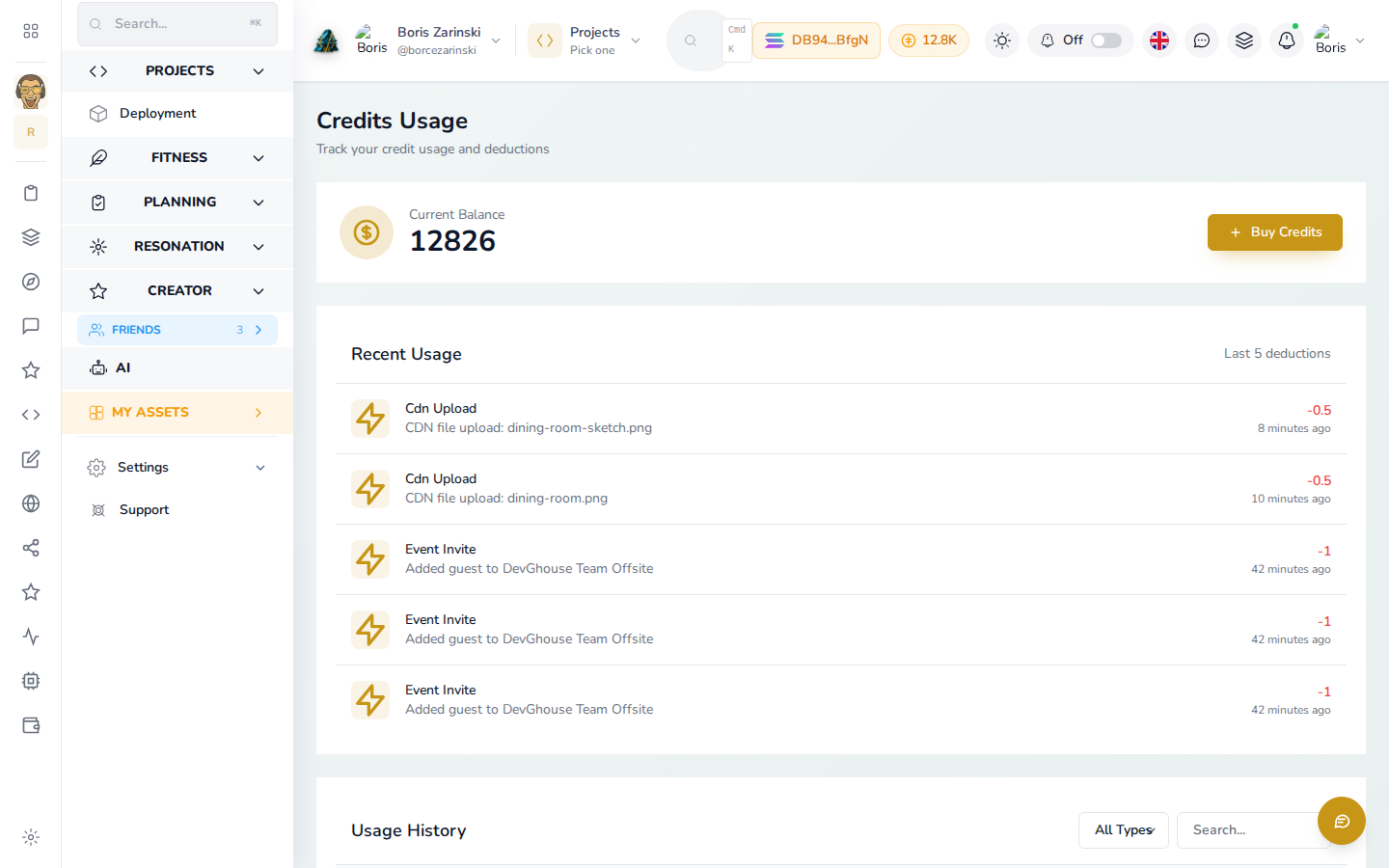Click the search magnifier in top bar
The width and height of the screenshot is (1389, 868).
[x=691, y=41]
